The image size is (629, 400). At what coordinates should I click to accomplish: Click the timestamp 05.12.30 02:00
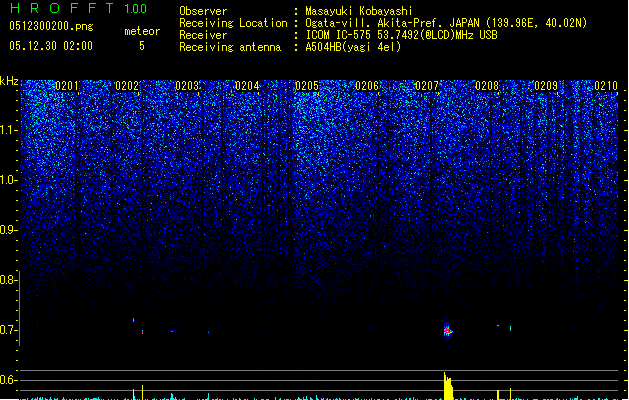(x=51, y=46)
